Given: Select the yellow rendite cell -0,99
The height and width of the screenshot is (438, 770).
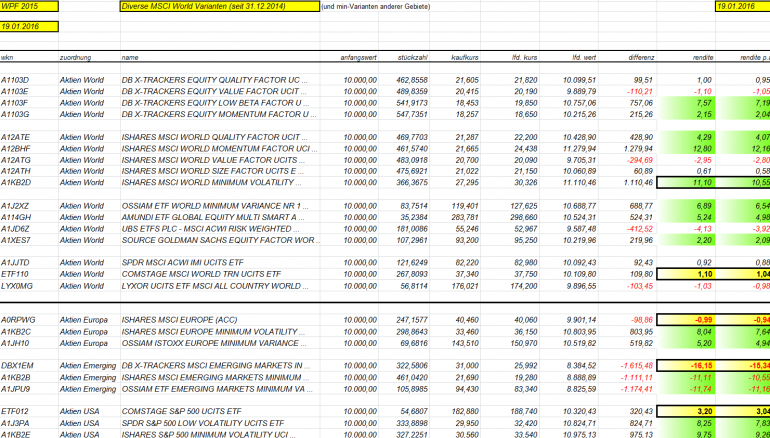Looking at the screenshot, I should 686,320.
